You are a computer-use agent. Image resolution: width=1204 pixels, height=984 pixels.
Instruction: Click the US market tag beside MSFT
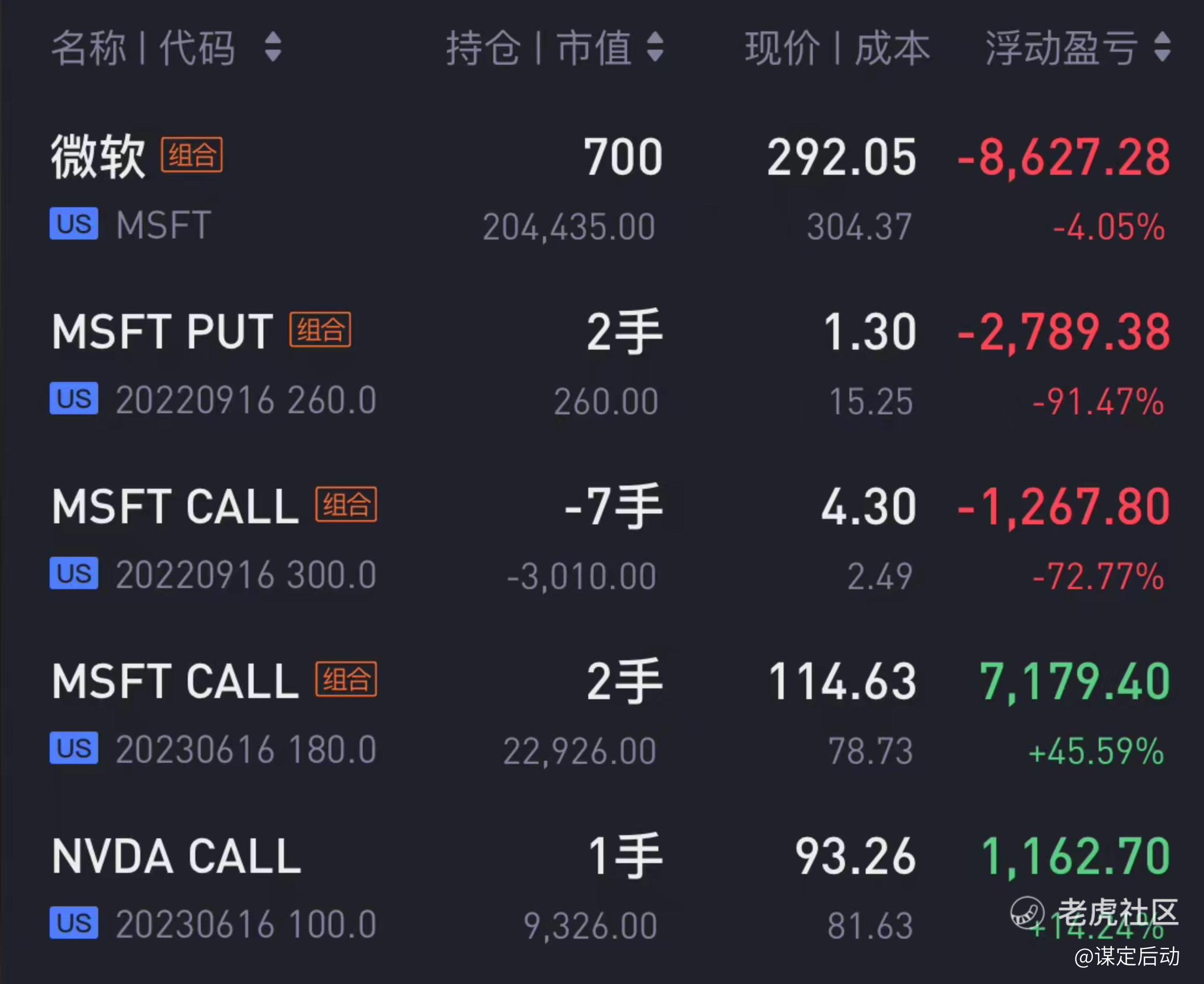point(74,224)
